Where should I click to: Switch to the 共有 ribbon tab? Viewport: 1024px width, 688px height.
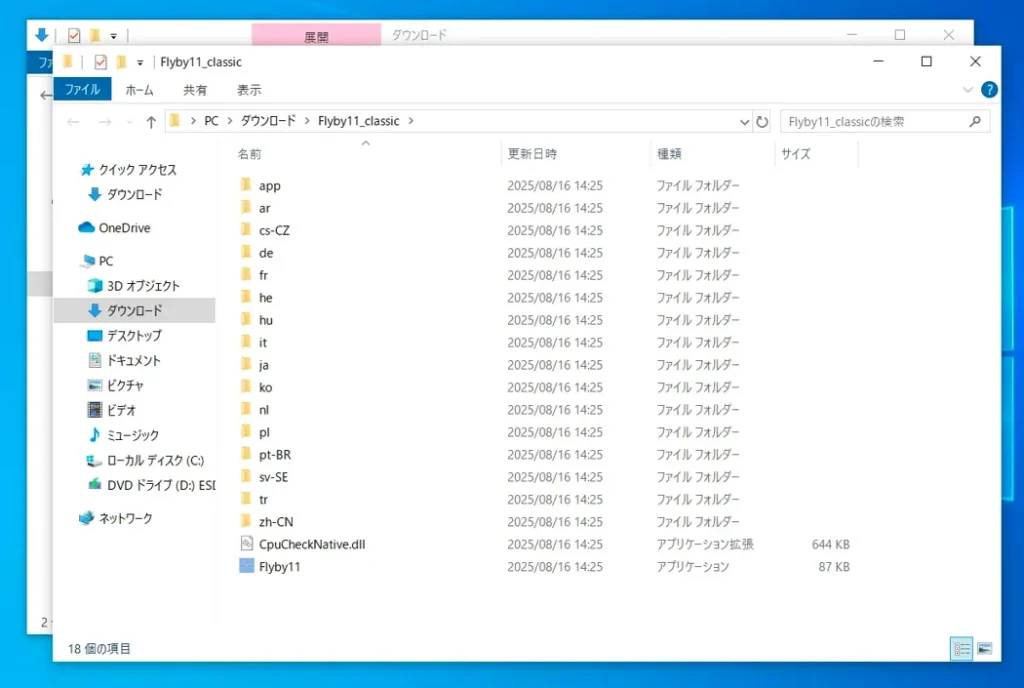point(195,90)
